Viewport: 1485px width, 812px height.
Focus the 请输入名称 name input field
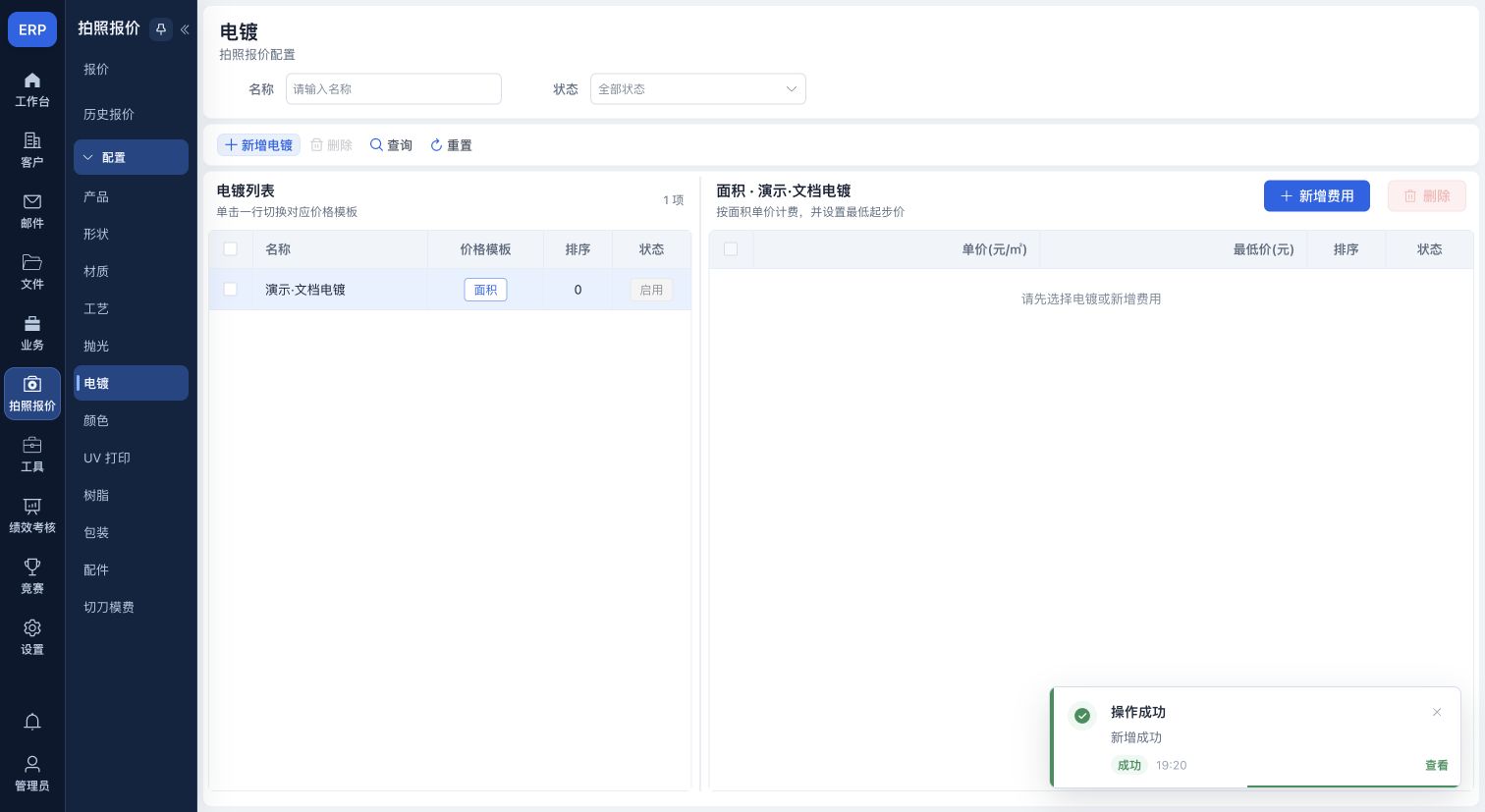394,88
